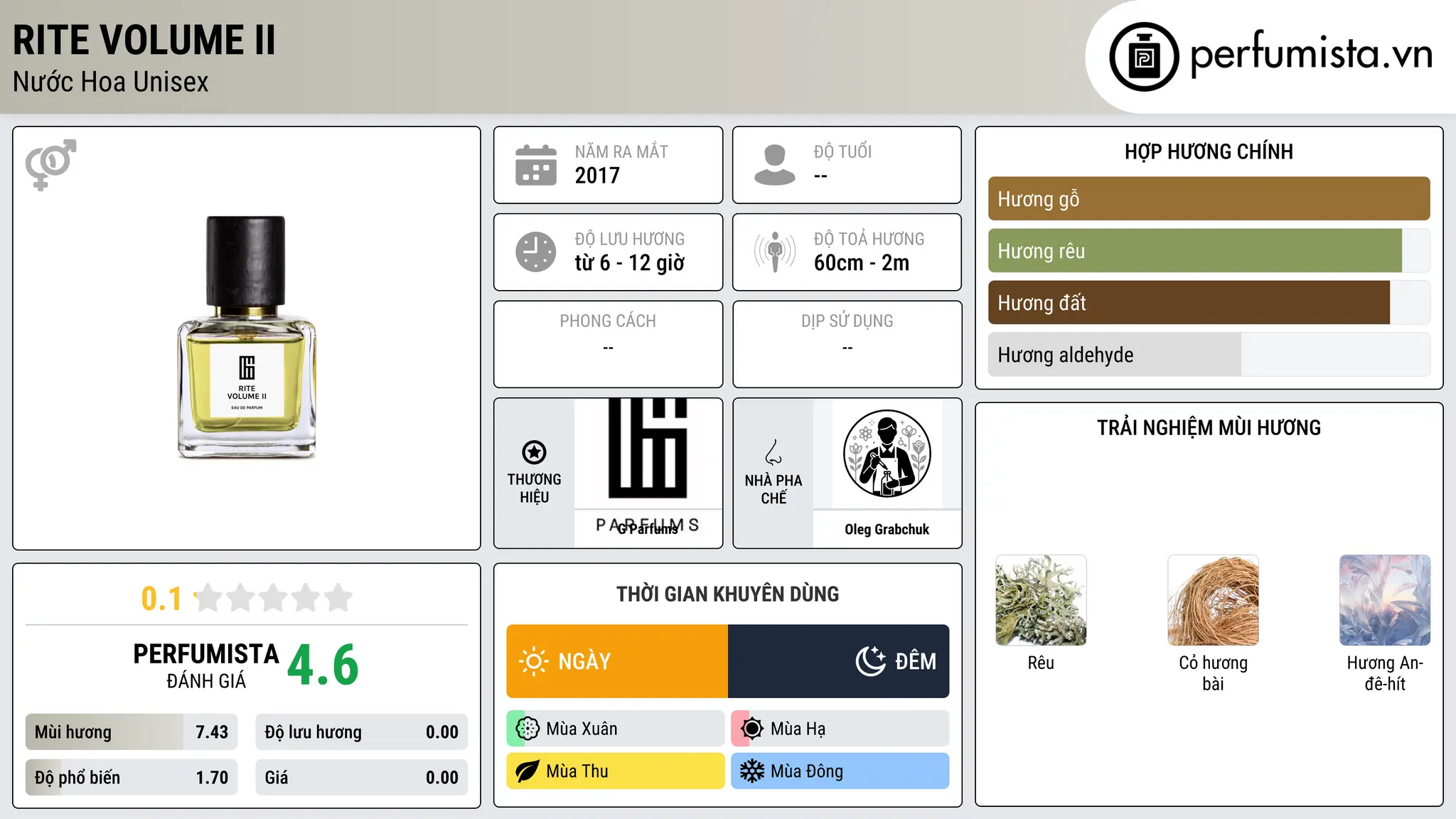Click the user rating value 0.1
Image resolution: width=1456 pixels, height=819 pixels.
tap(161, 599)
